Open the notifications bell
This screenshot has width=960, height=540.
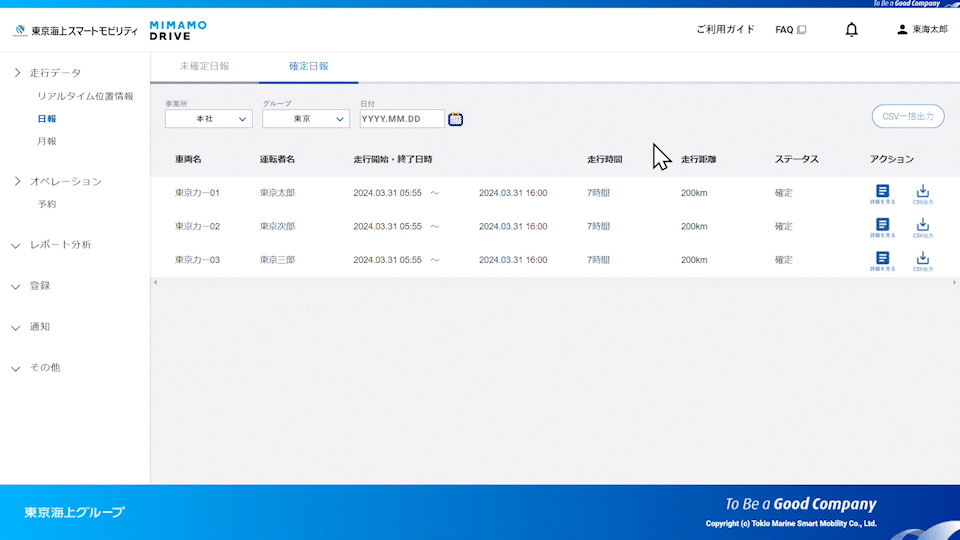coord(852,29)
